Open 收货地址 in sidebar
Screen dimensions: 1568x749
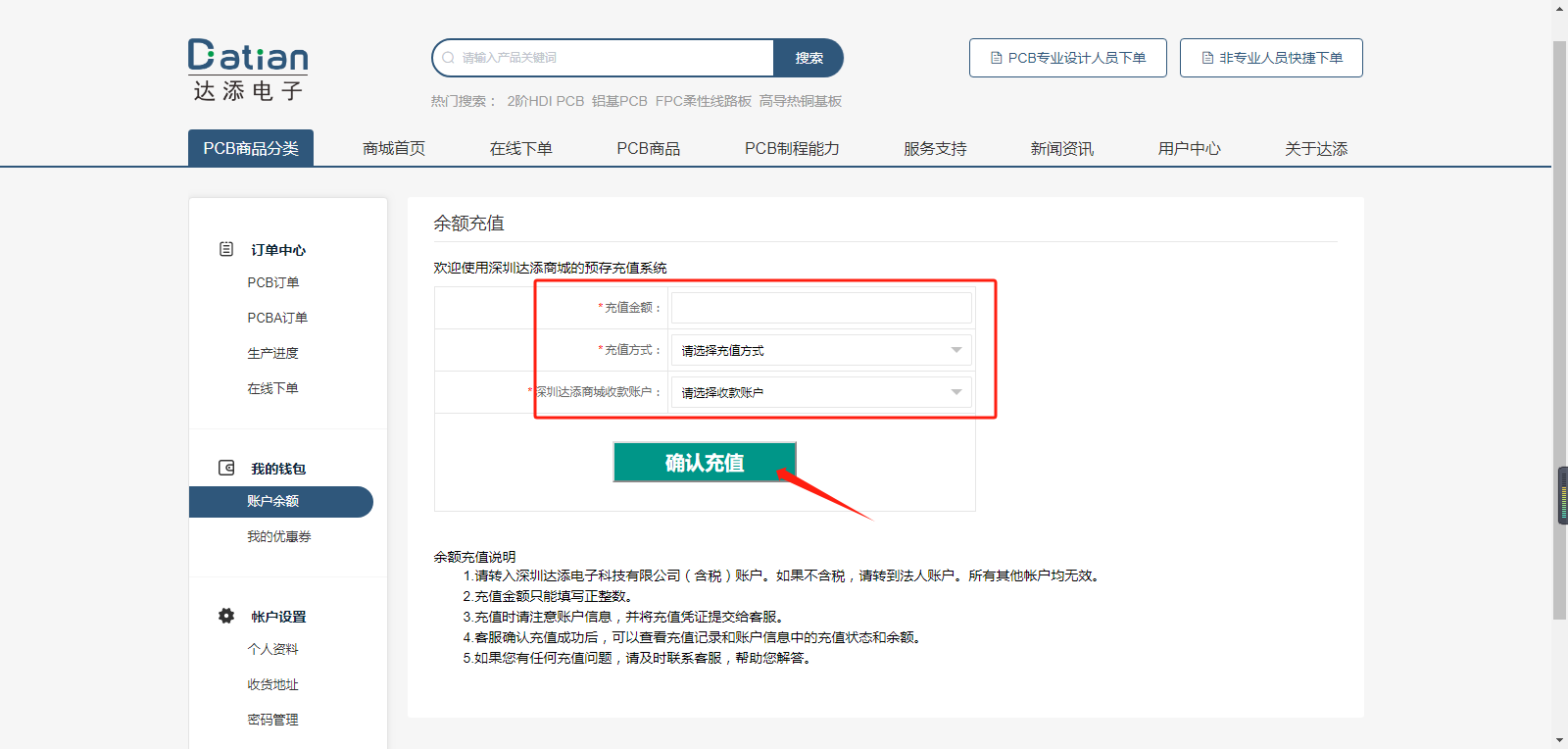(x=272, y=684)
